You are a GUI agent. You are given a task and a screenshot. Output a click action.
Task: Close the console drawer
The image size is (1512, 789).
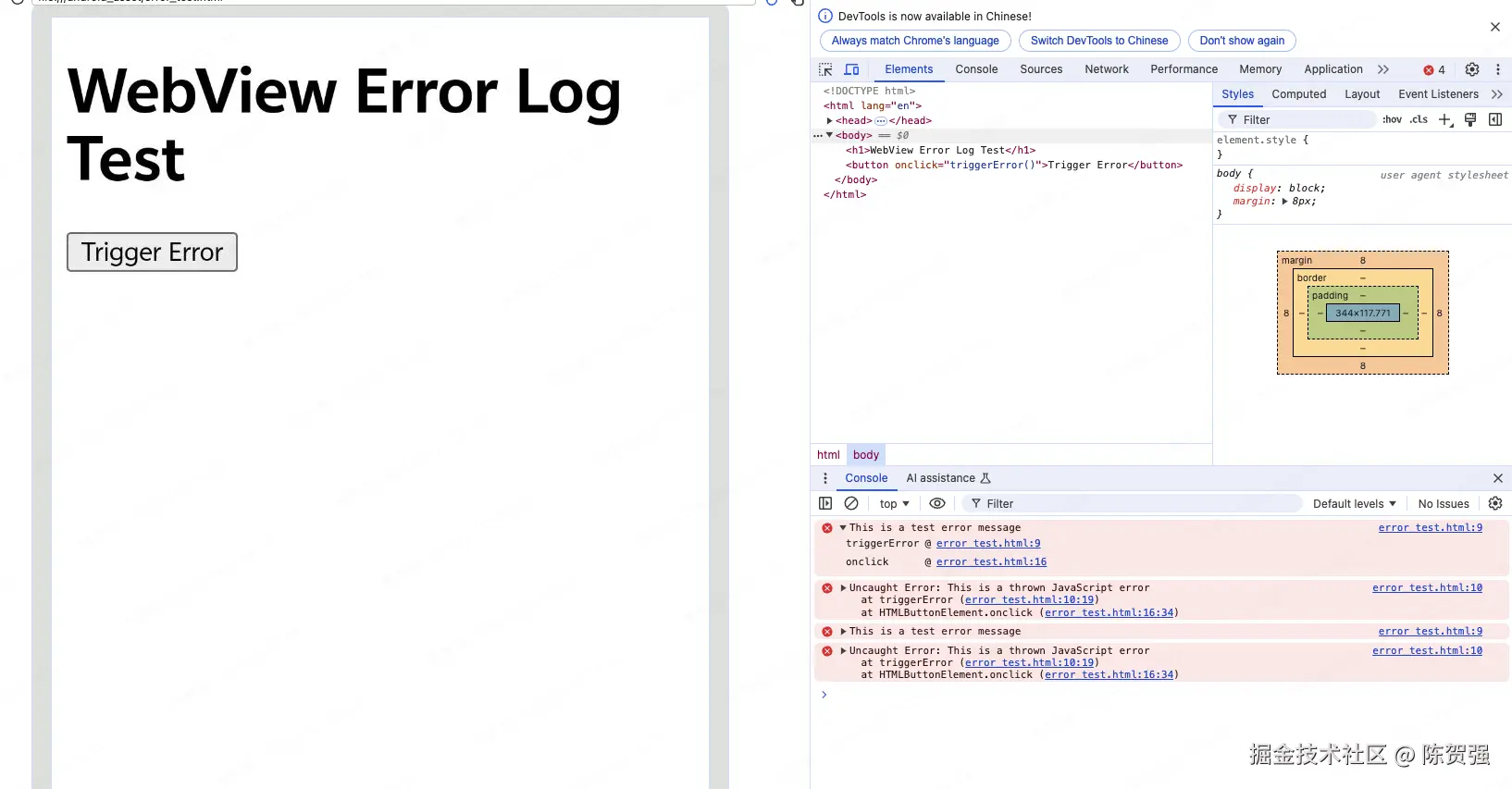pyautogui.click(x=1498, y=478)
